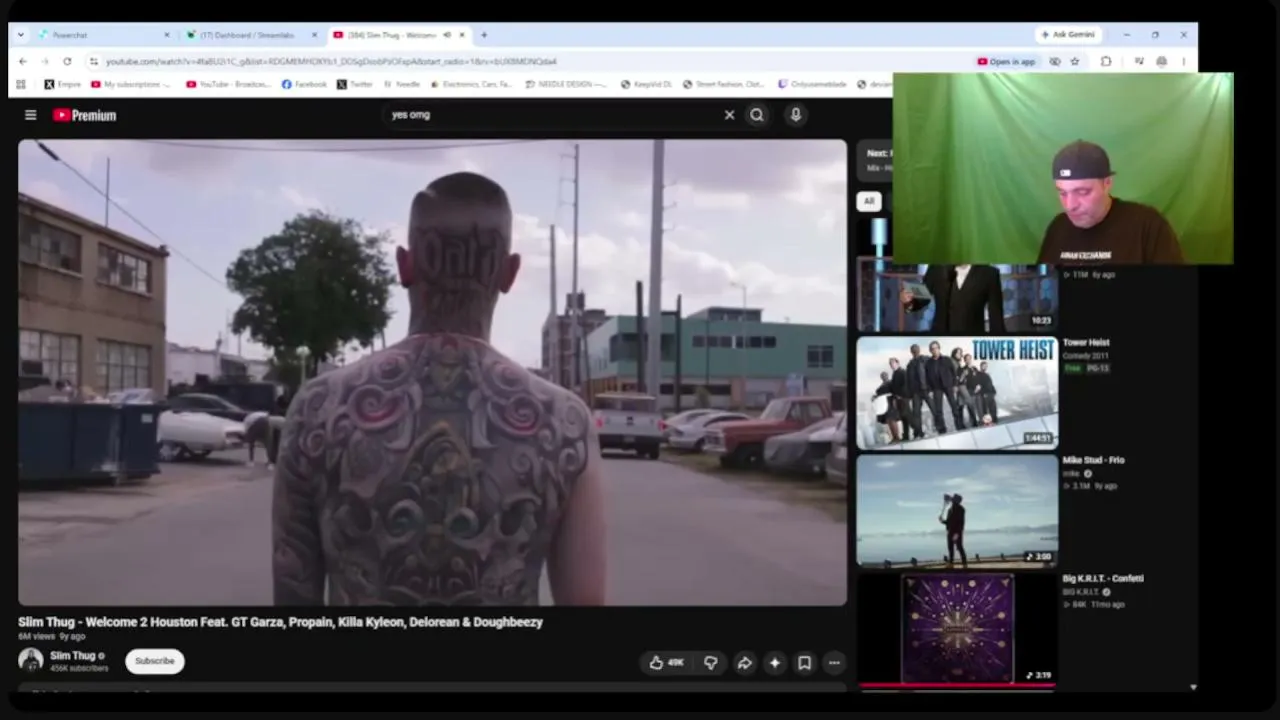Click the Ask Gemini button
Viewport: 1280px width, 720px height.
coord(1068,35)
